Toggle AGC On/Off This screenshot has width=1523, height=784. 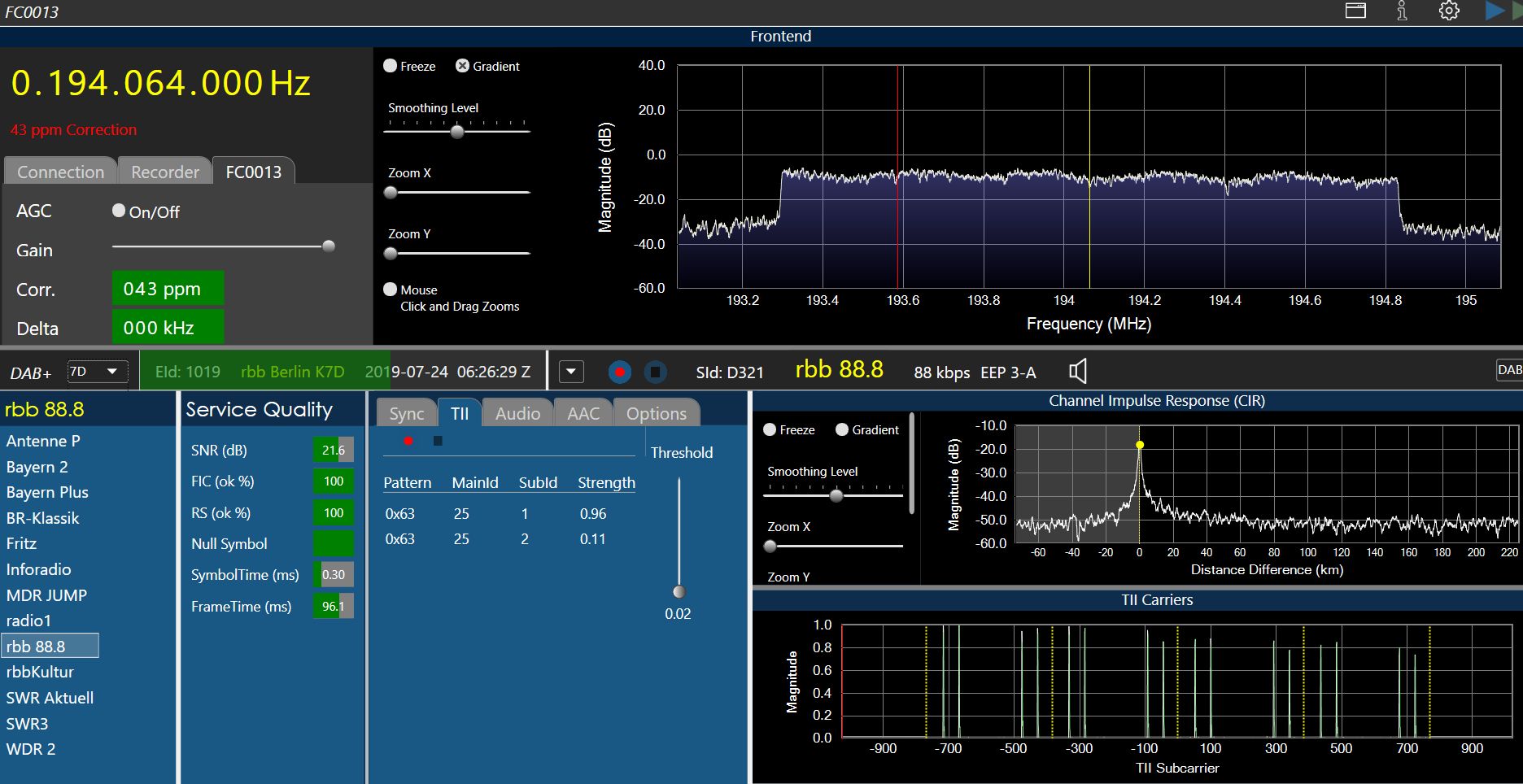119,211
